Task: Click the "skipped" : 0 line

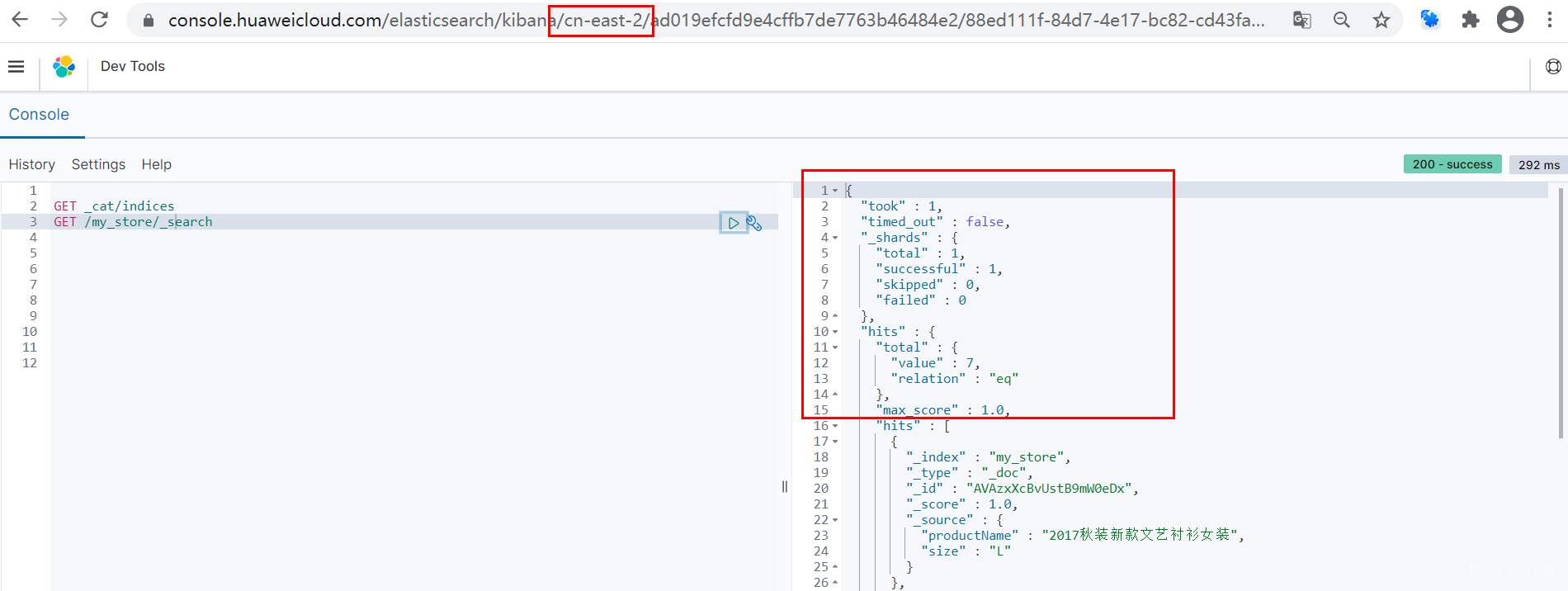Action: coord(928,285)
